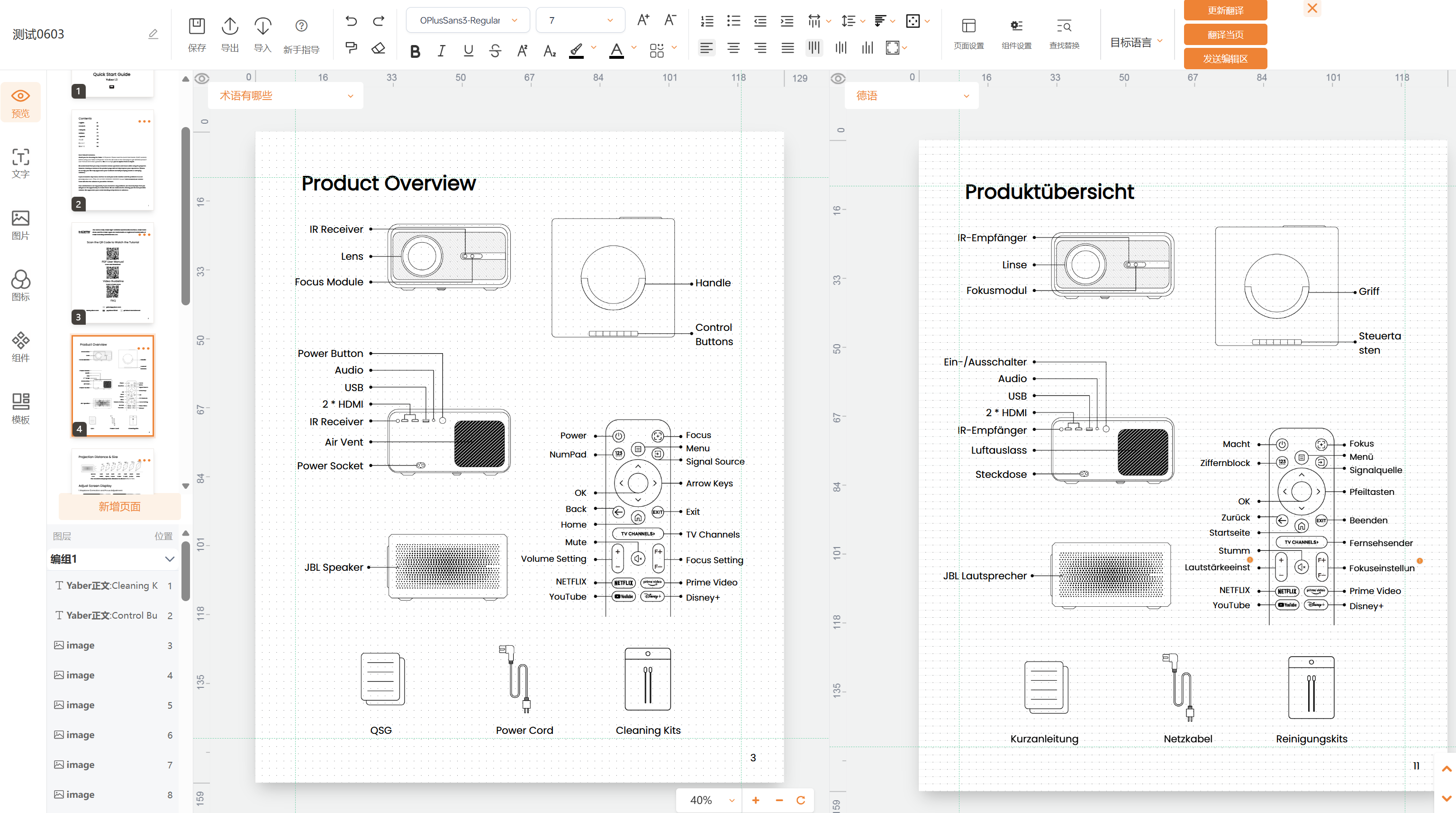Open the OPlusSans3-Regular font dropdown
The image size is (1456, 813).
468,20
